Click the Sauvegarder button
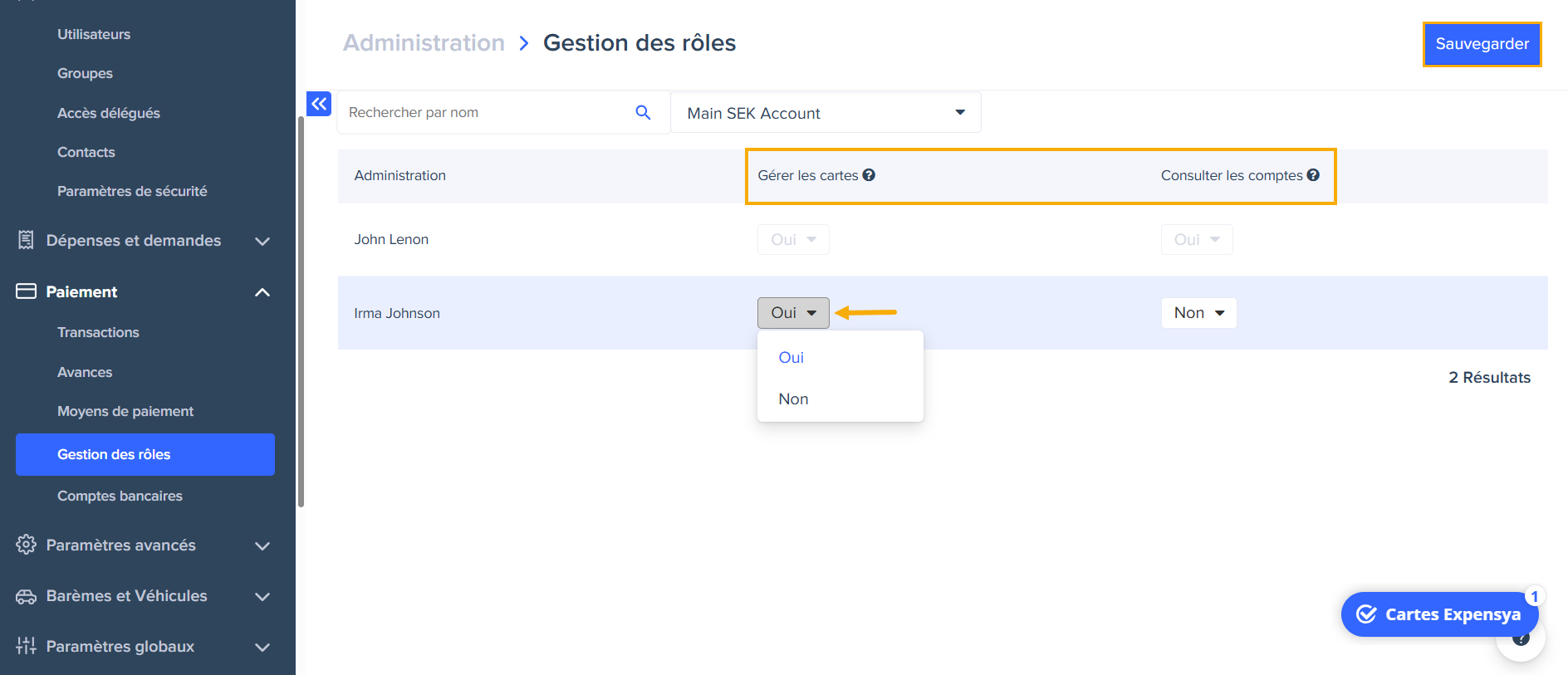Image resolution: width=1568 pixels, height=675 pixels. click(x=1482, y=44)
